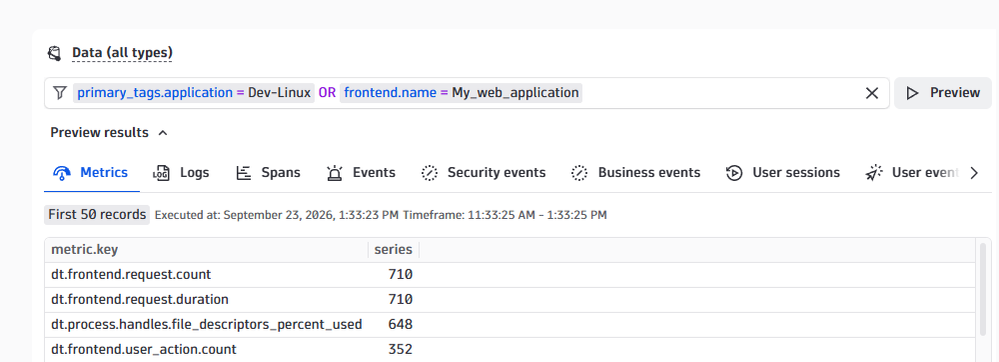Click the User events cursor icon
Image resolution: width=999 pixels, height=362 pixels.
pyautogui.click(x=873, y=173)
